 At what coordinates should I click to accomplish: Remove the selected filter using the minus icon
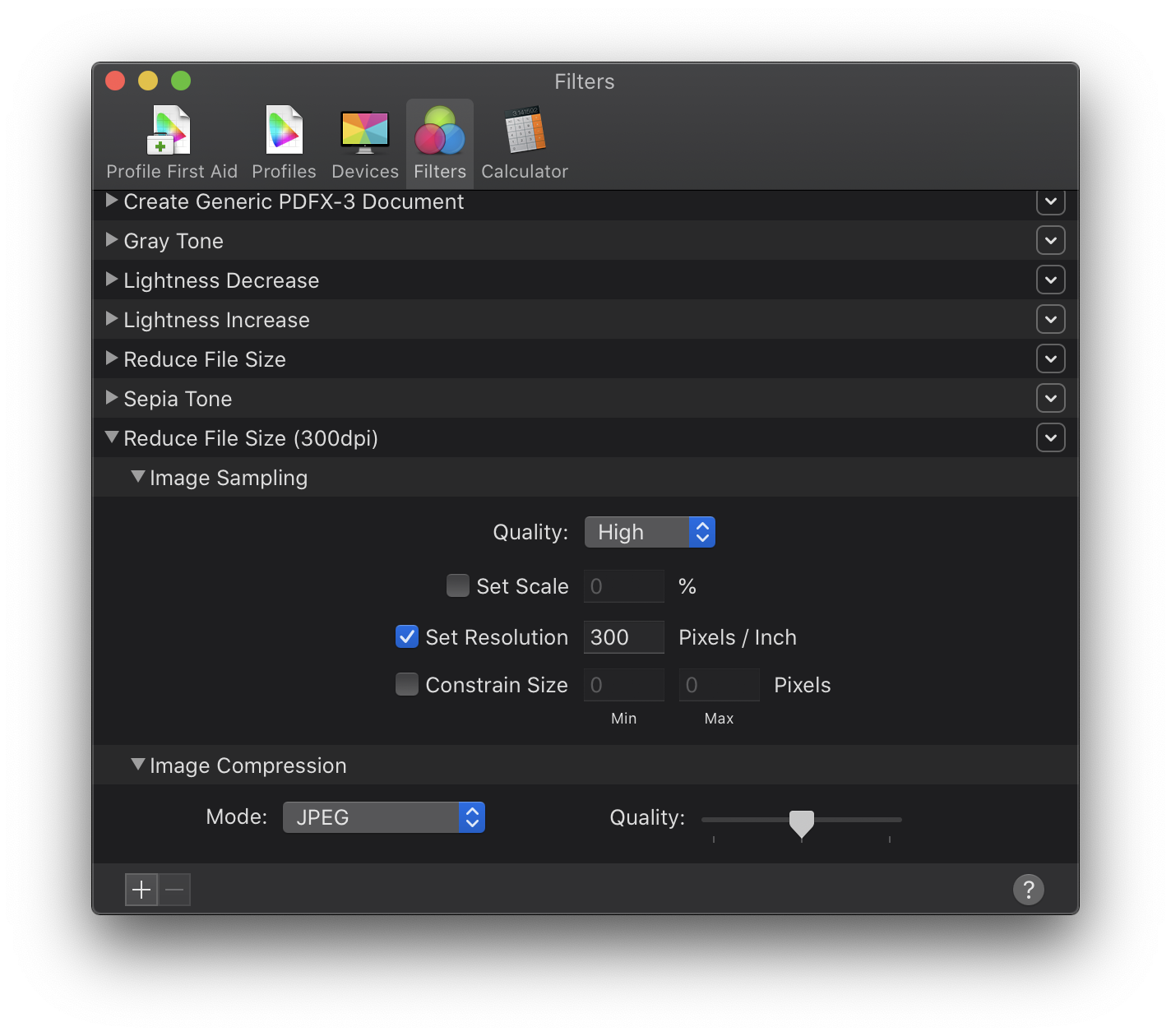(x=174, y=889)
